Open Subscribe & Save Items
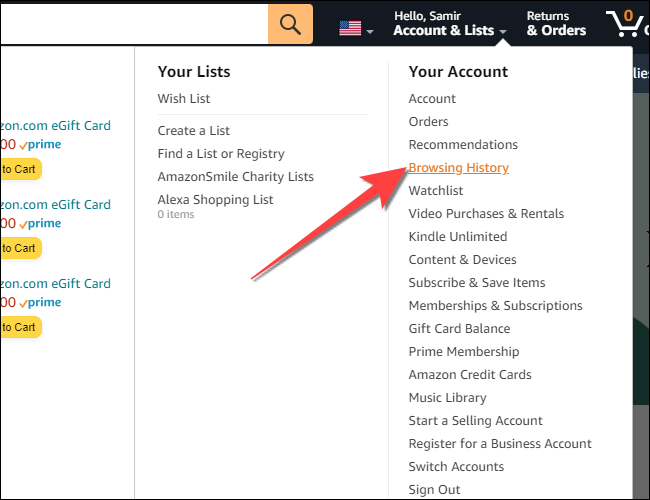Image resolution: width=650 pixels, height=500 pixels. (477, 283)
